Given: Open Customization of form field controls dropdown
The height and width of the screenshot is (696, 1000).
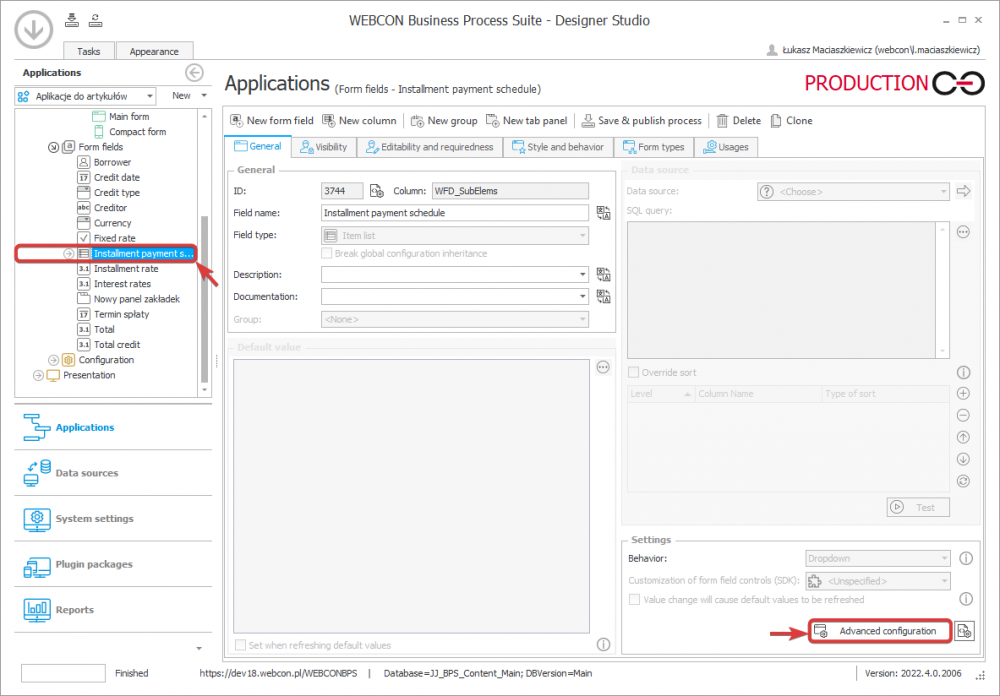Looking at the screenshot, I should (x=878, y=581).
